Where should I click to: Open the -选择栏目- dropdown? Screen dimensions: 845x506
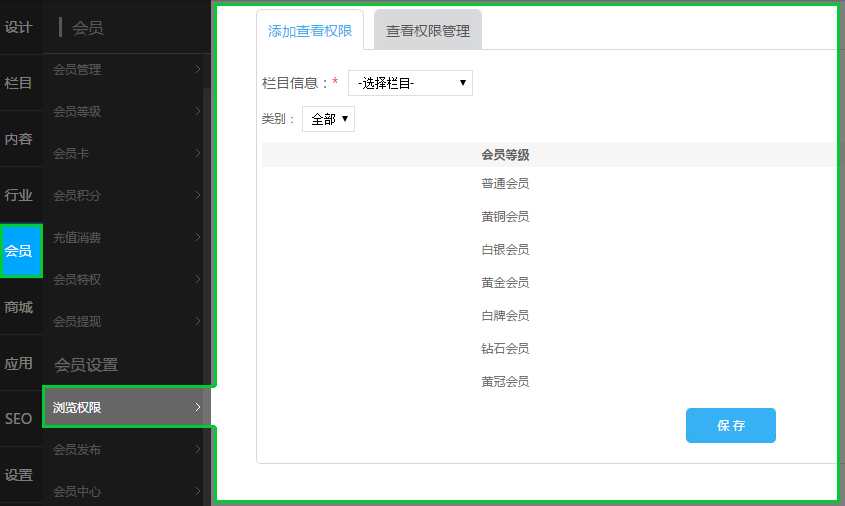tap(410, 83)
